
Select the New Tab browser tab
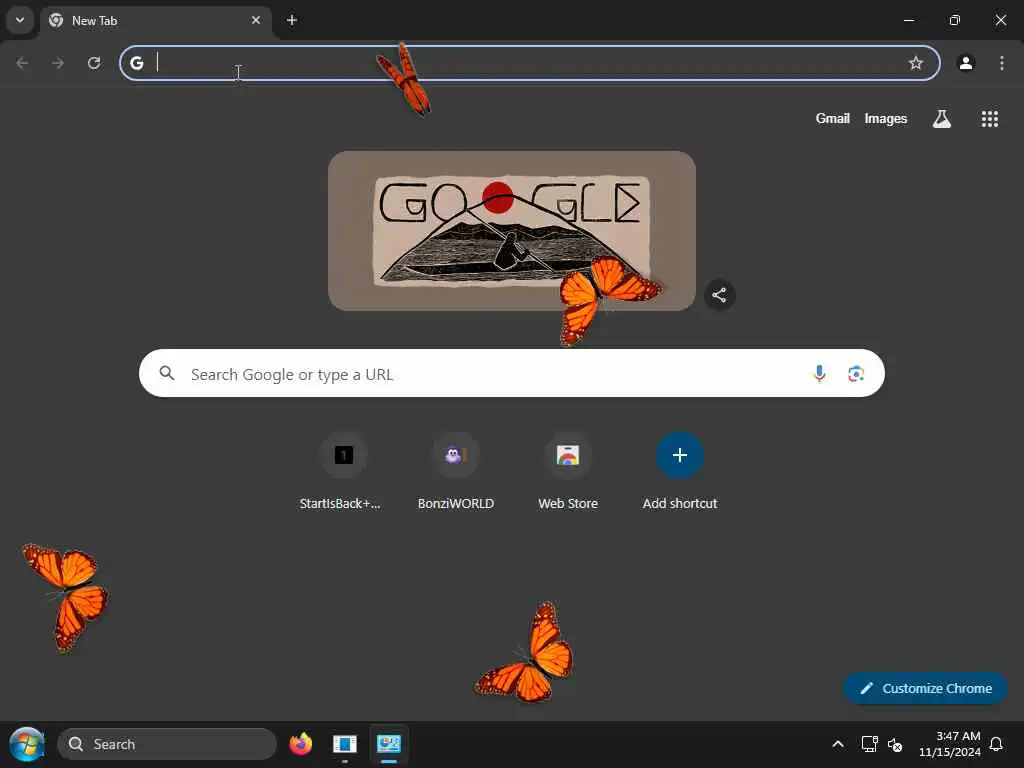[155, 21]
